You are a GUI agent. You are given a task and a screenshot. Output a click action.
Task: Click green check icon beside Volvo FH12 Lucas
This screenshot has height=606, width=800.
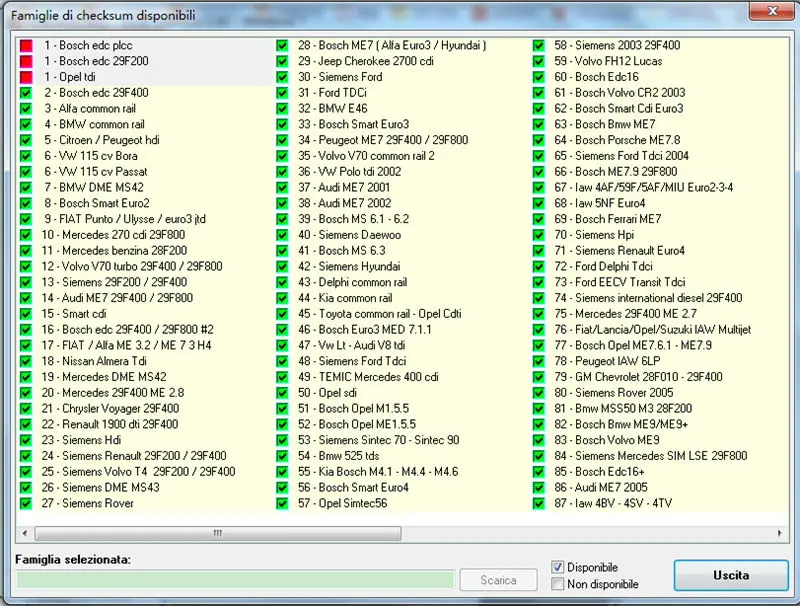(x=539, y=62)
